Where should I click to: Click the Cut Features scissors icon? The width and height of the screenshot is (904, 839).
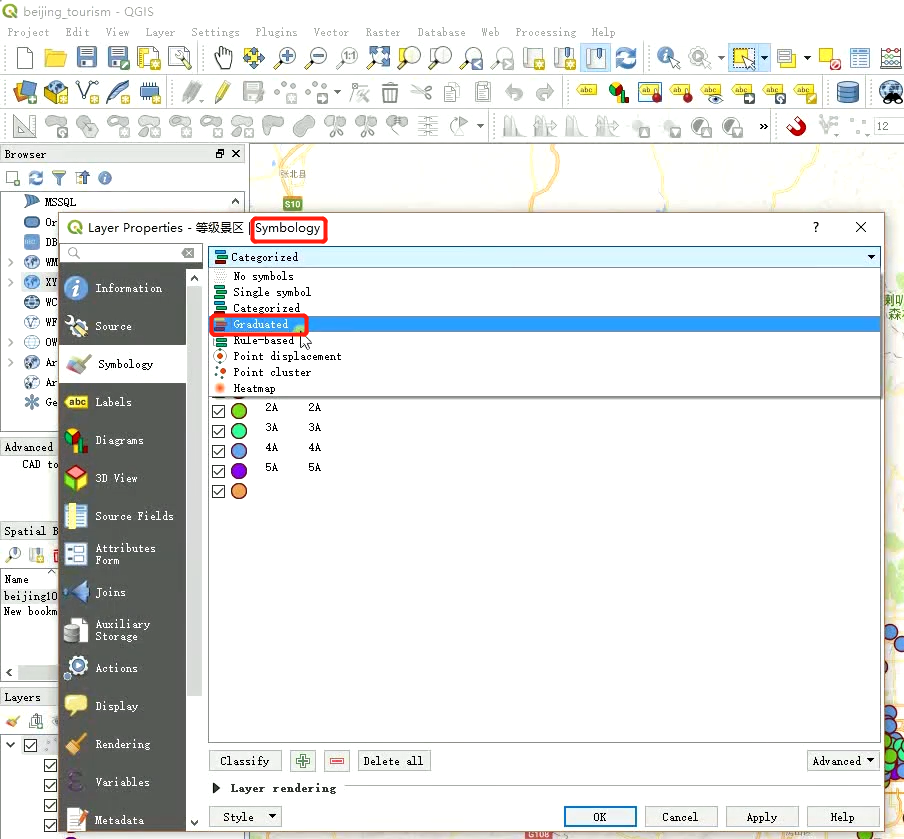pos(421,92)
